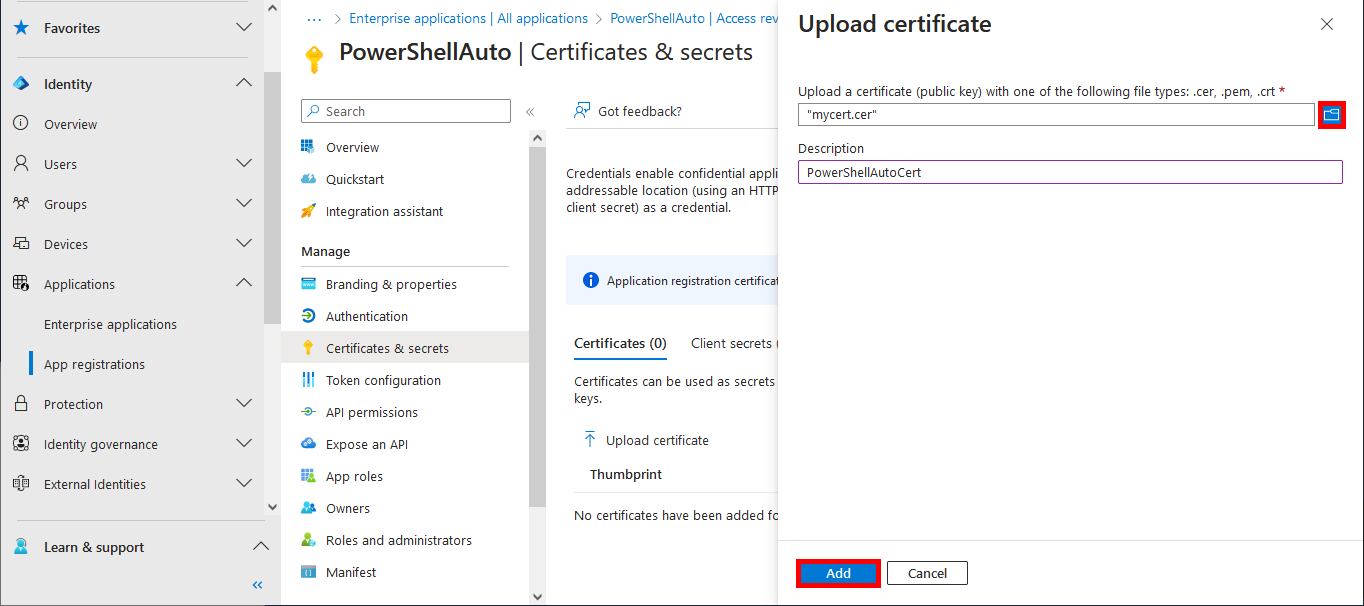Expand the Users section
This screenshot has width=1364, height=606.
pyautogui.click(x=243, y=163)
